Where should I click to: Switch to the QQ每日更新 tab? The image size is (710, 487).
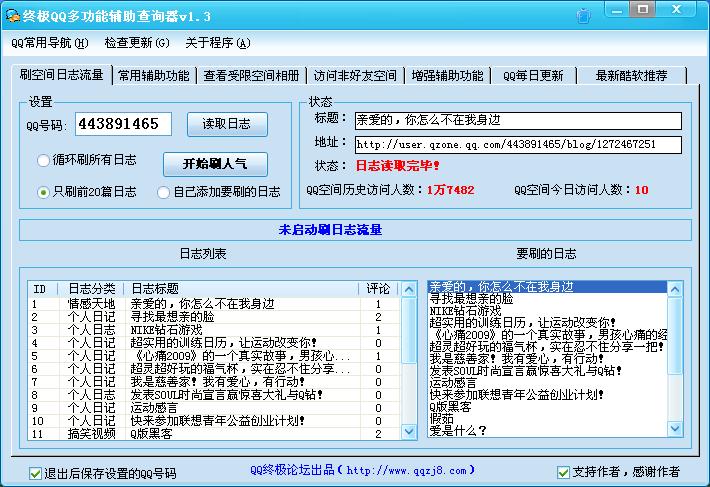click(533, 76)
